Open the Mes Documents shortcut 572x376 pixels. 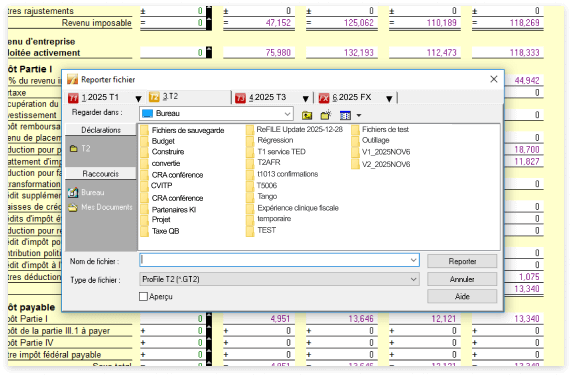click(x=101, y=207)
